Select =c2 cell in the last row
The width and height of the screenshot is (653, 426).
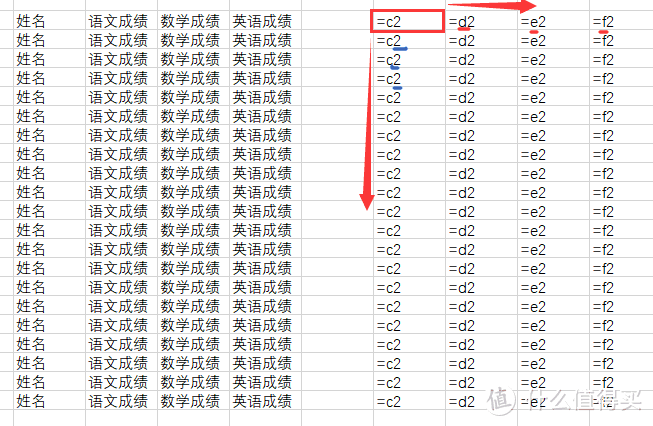click(409, 402)
